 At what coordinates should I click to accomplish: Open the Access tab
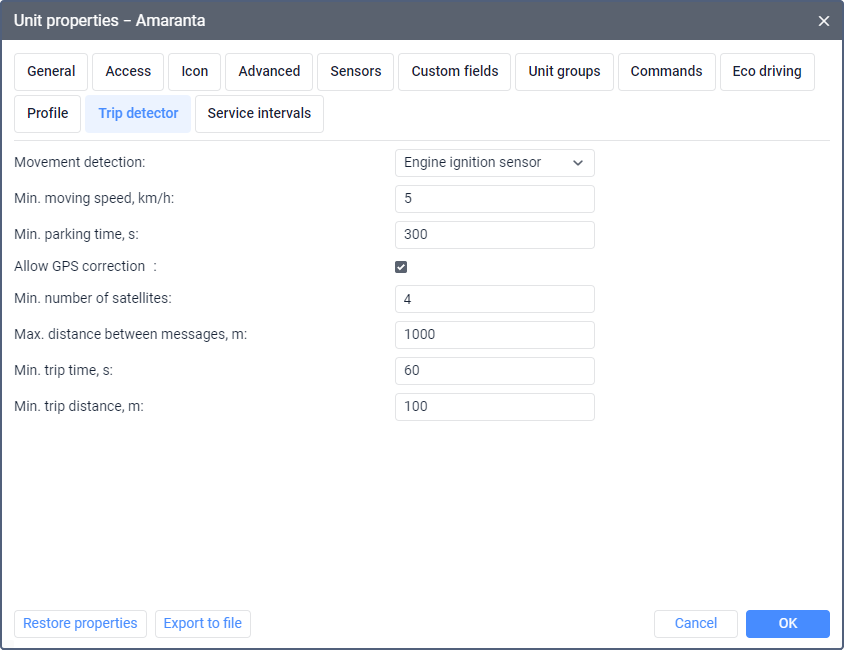tap(128, 72)
